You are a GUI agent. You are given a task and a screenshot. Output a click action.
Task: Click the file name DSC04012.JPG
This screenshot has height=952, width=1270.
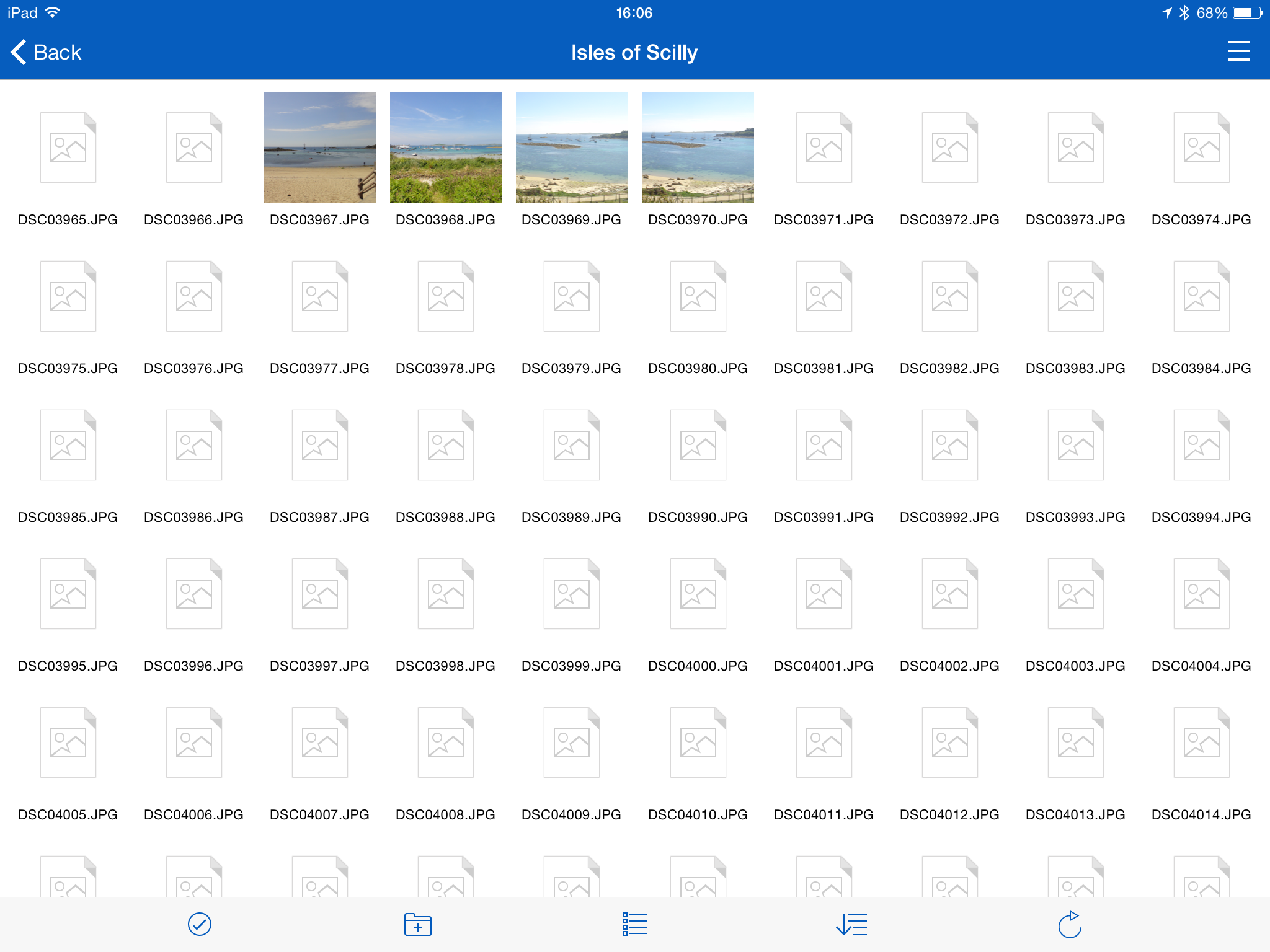pos(950,814)
